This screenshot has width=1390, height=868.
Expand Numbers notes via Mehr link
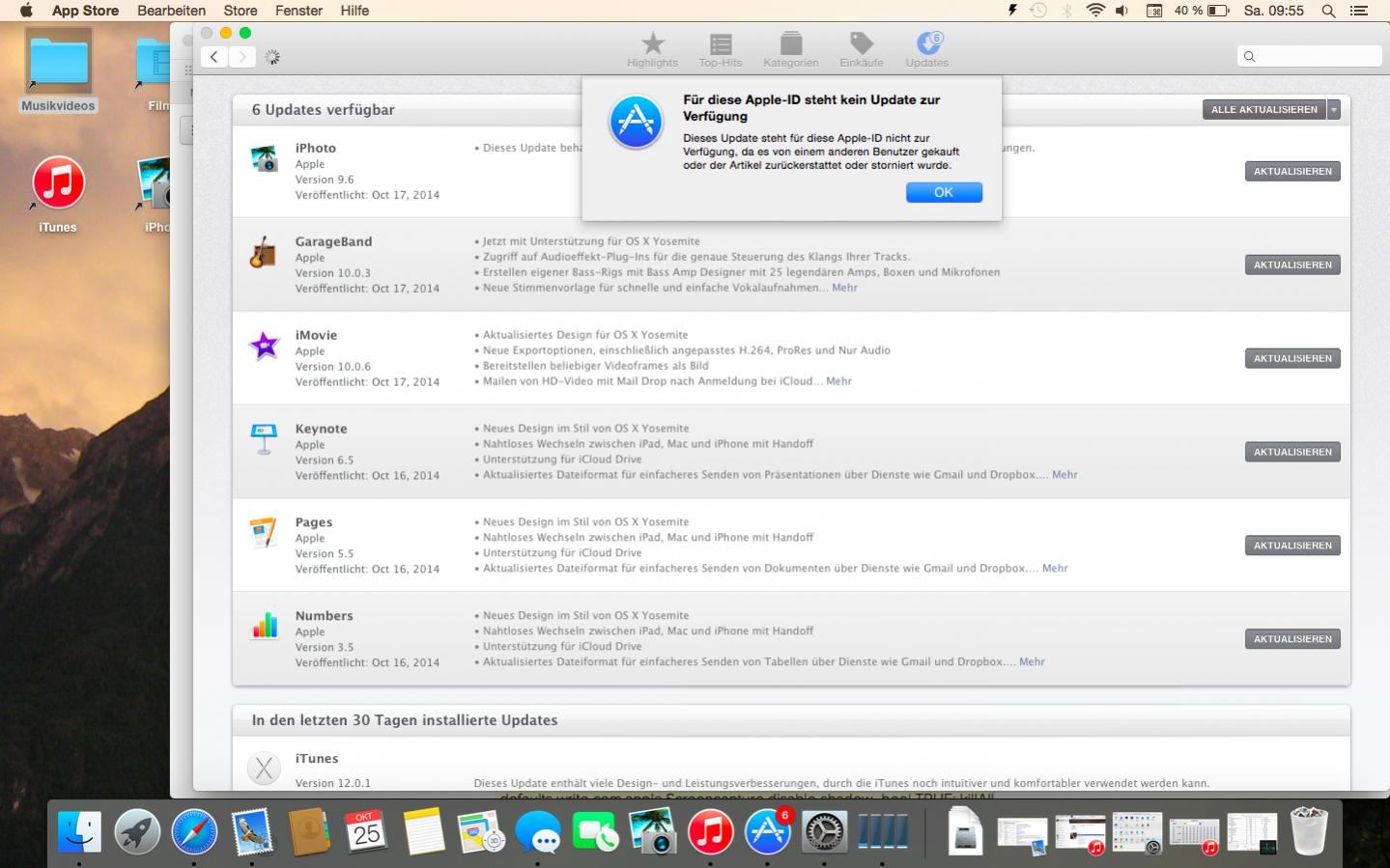pos(1032,662)
